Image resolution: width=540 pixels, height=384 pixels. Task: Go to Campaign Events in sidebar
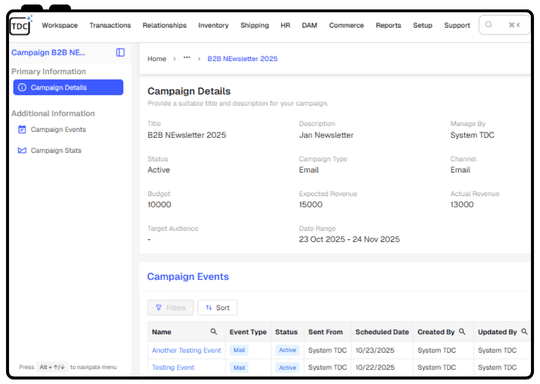(x=58, y=129)
